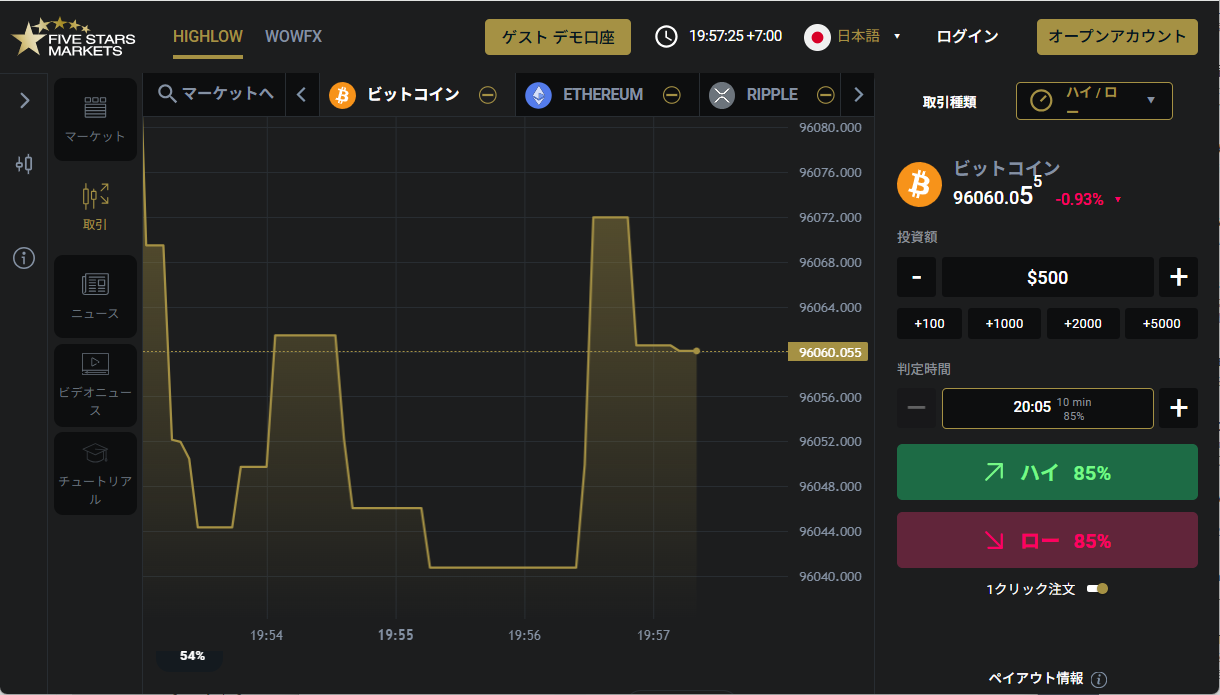This screenshot has width=1220, height=695.
Task: Open the trade type High/Low dropdown
Action: click(1094, 100)
